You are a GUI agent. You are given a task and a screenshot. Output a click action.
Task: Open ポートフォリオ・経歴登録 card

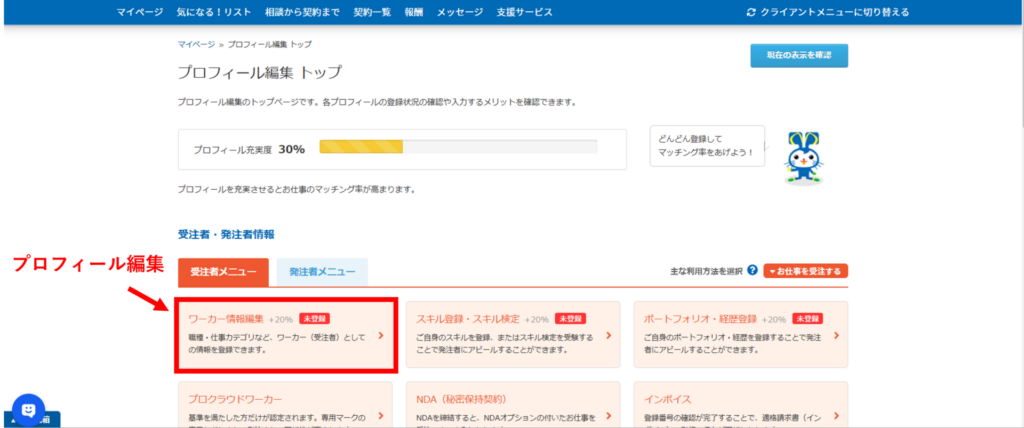click(x=741, y=335)
